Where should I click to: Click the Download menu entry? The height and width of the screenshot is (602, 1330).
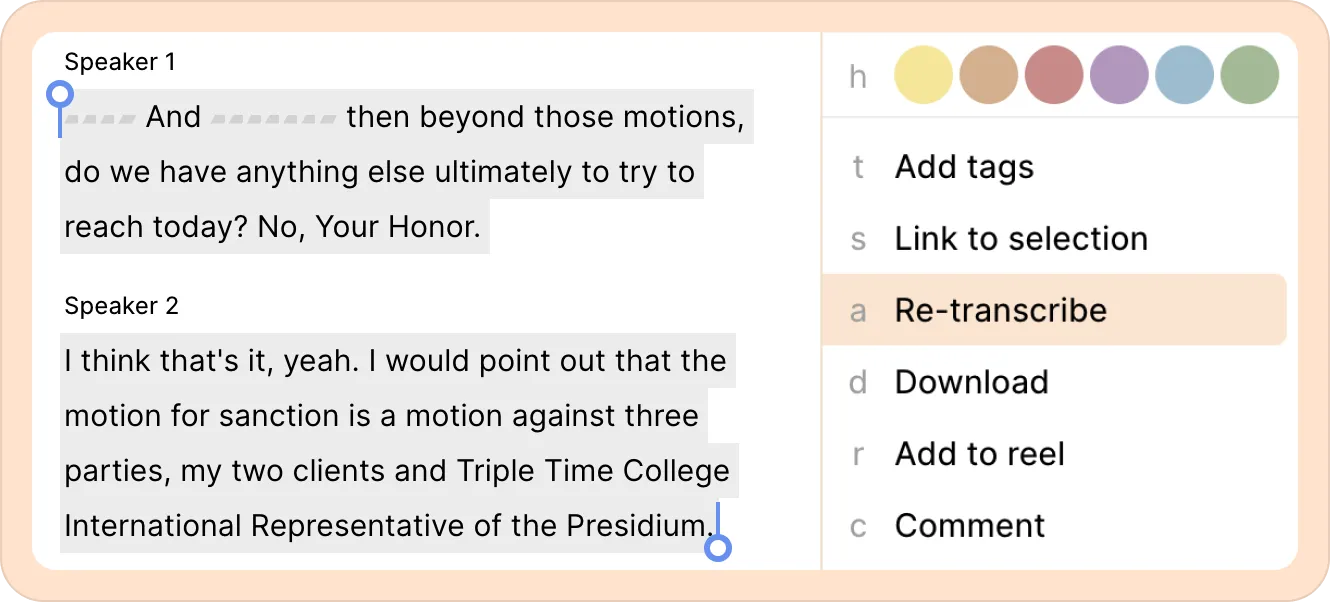(x=971, y=382)
